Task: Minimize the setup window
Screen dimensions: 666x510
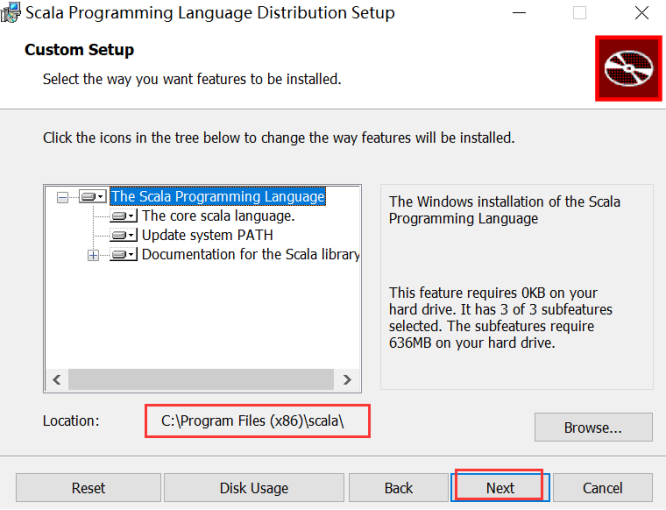Action: 519,13
